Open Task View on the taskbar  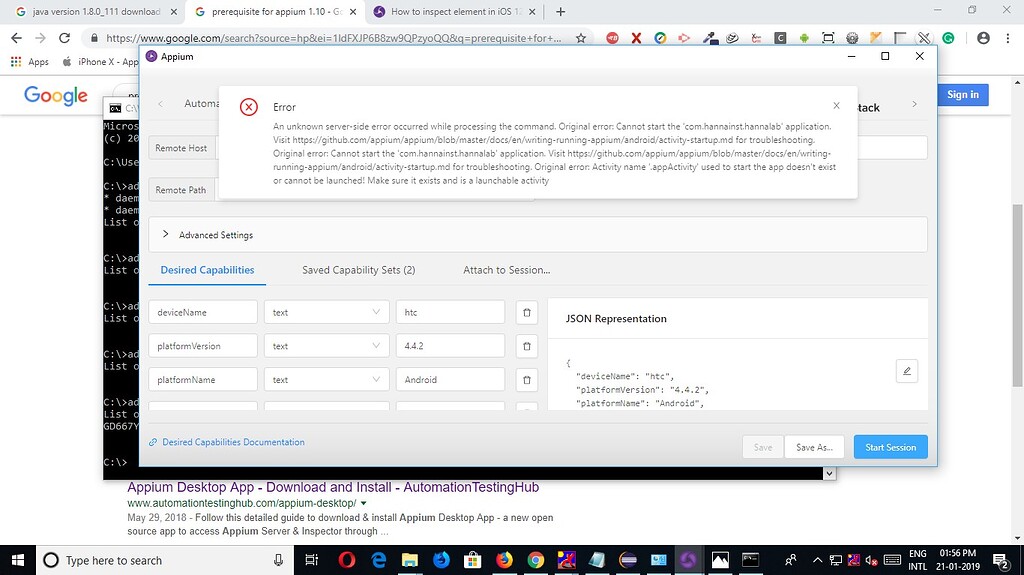pyautogui.click(x=312, y=560)
